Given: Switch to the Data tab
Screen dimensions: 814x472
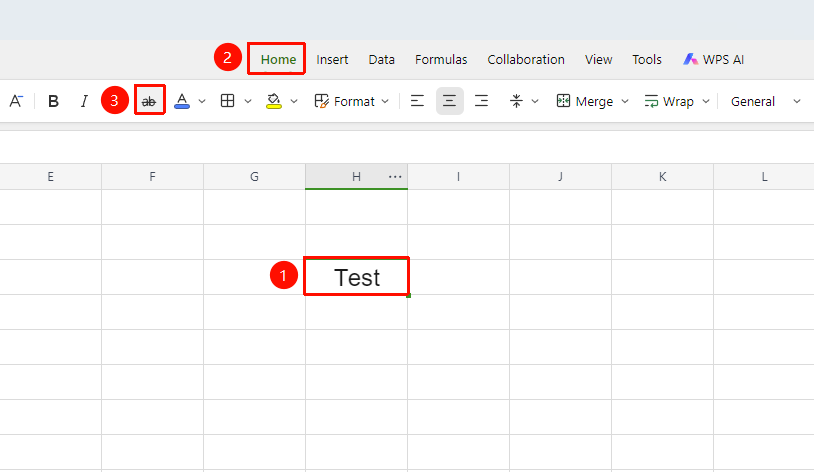Looking at the screenshot, I should [x=382, y=60].
